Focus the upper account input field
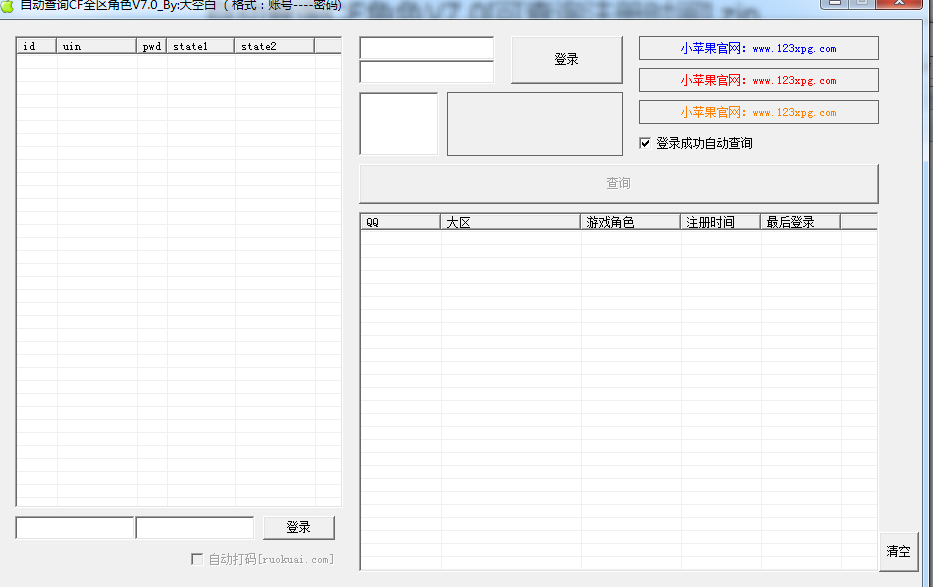This screenshot has height=587, width=933. pos(427,48)
